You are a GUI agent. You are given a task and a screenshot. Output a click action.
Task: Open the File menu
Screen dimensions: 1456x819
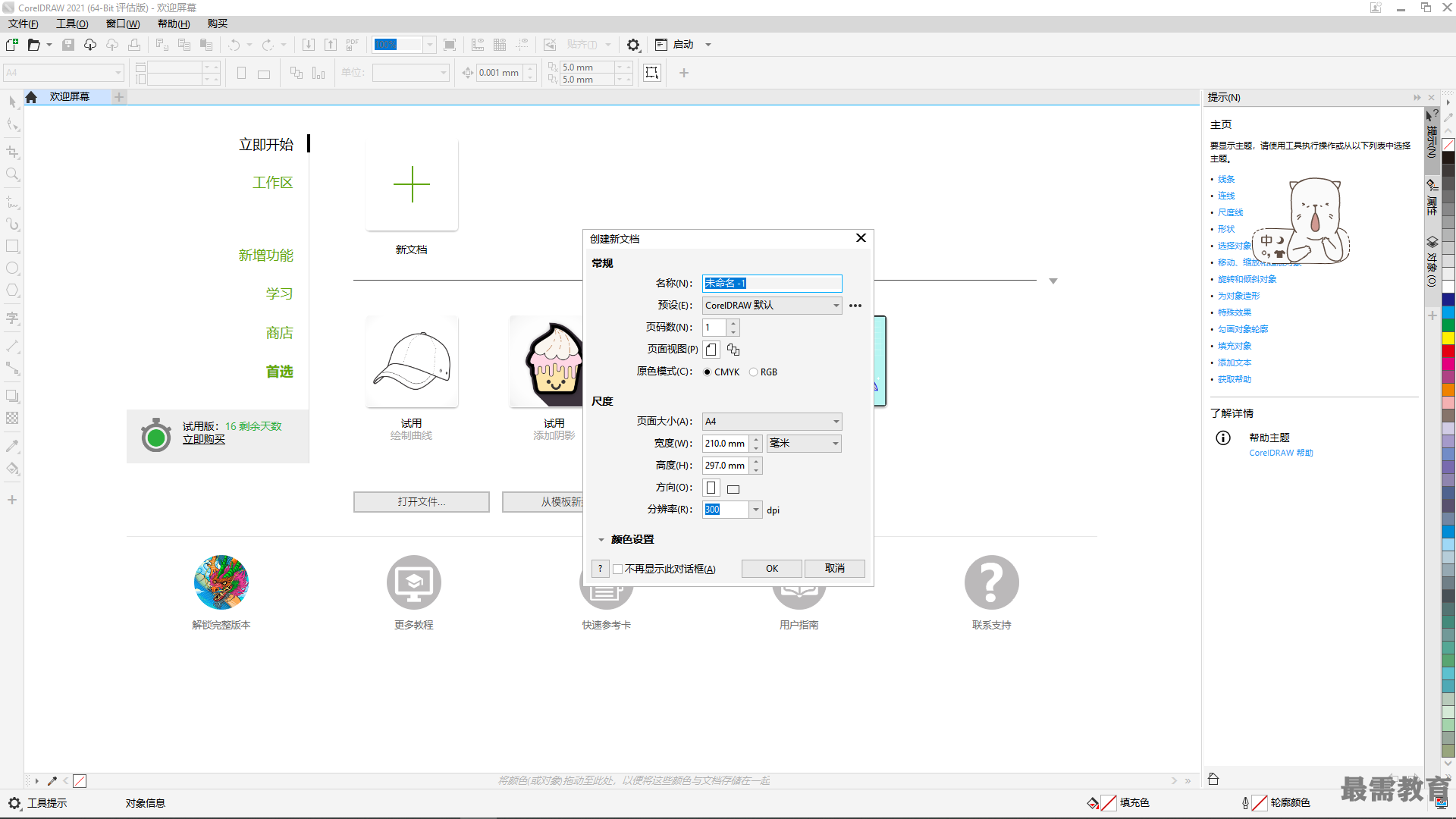tap(24, 24)
